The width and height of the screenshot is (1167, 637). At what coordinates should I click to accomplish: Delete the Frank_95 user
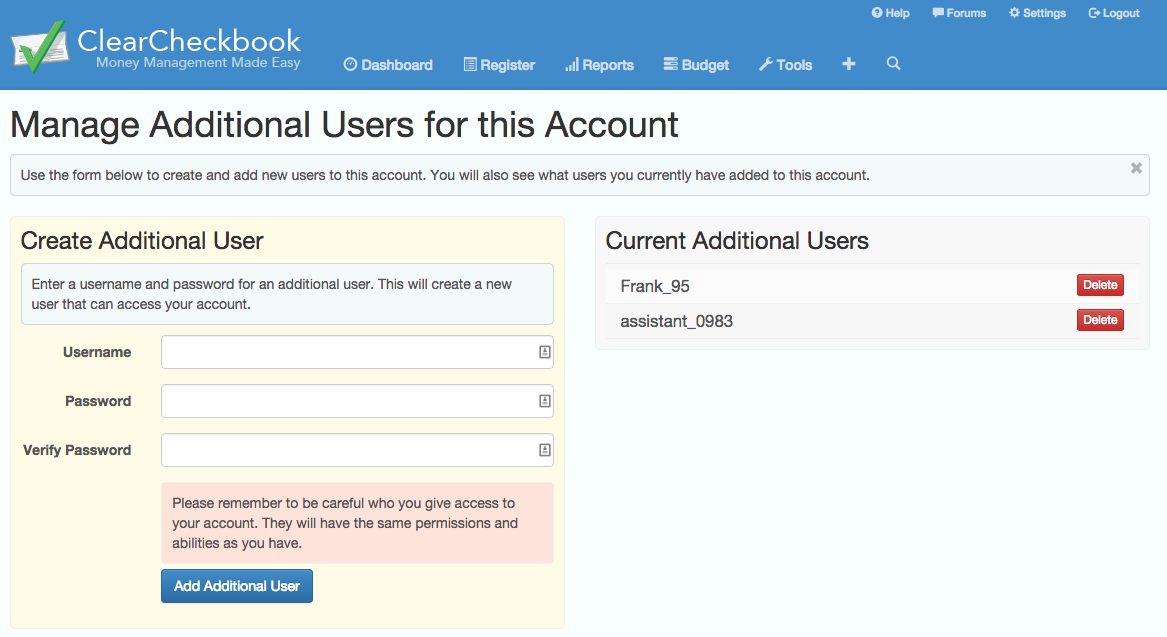[x=1100, y=285]
